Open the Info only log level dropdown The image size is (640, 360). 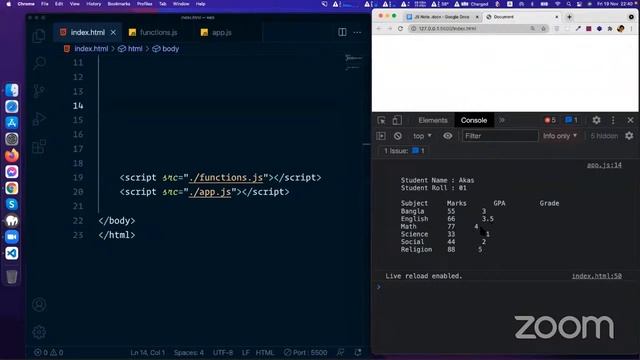click(x=560, y=136)
